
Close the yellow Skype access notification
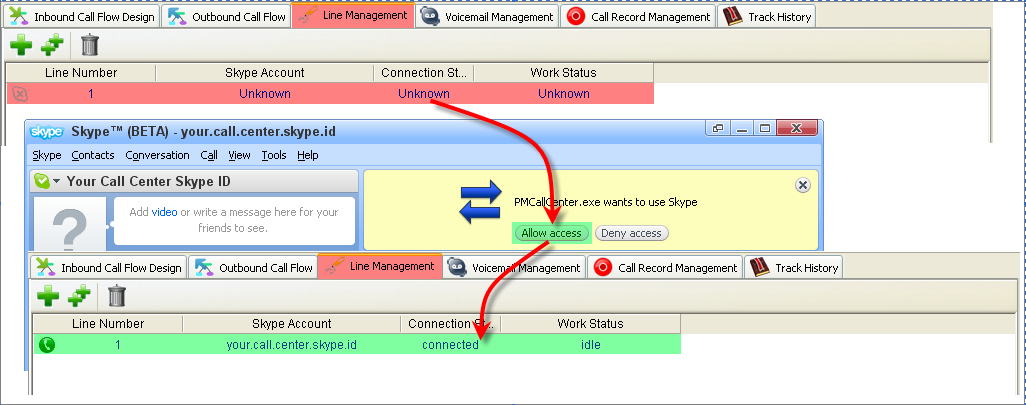pos(803,185)
